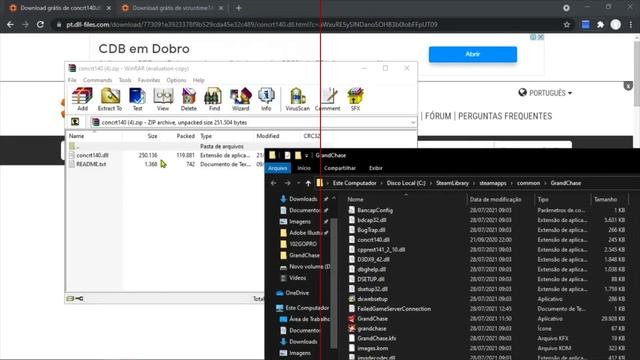Open the WinRAR Tools menu
Screen dimensions: 640x360
pyautogui.click(x=125, y=80)
